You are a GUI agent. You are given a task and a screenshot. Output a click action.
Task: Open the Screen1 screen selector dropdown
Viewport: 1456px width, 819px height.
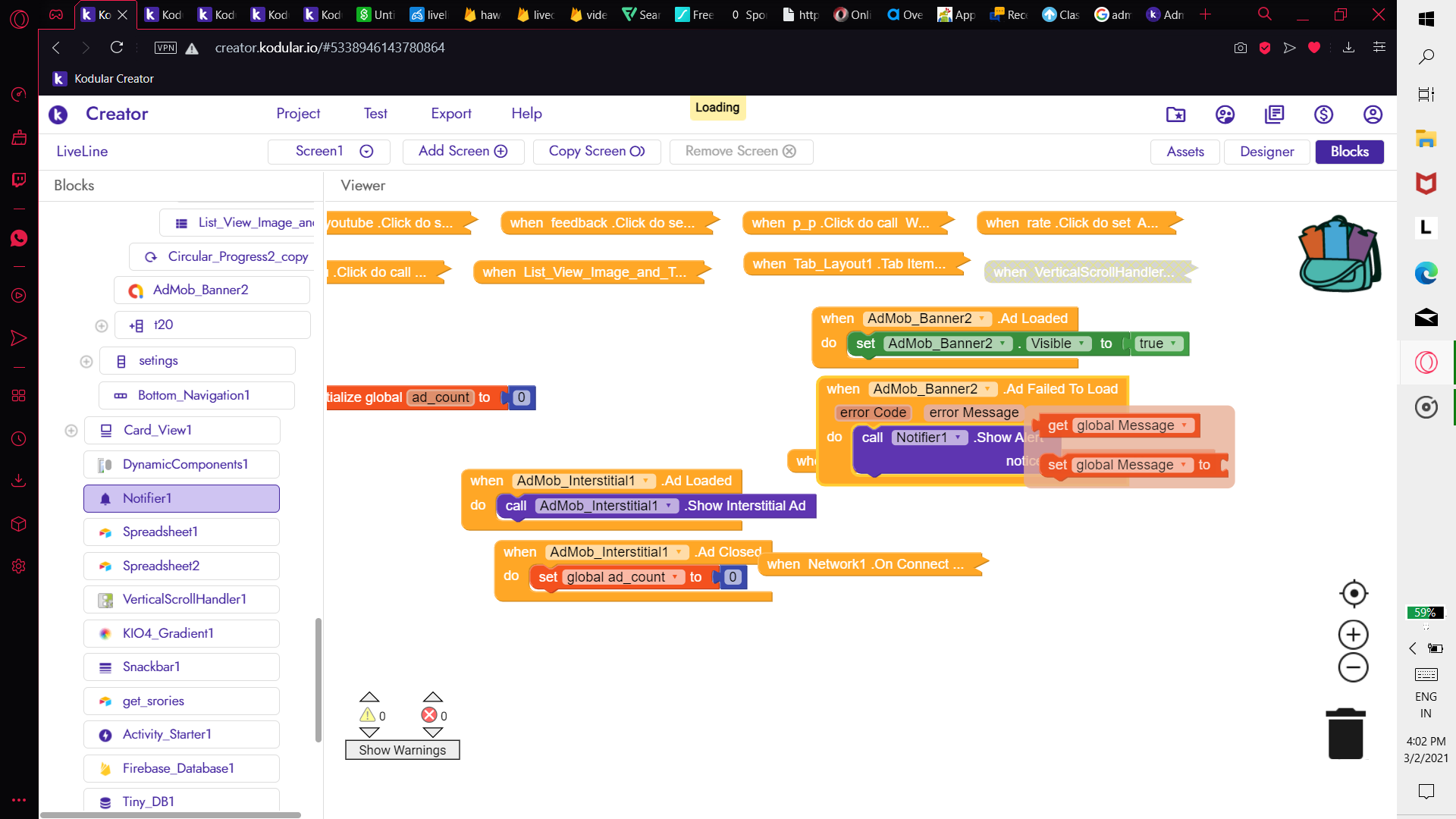coord(329,152)
